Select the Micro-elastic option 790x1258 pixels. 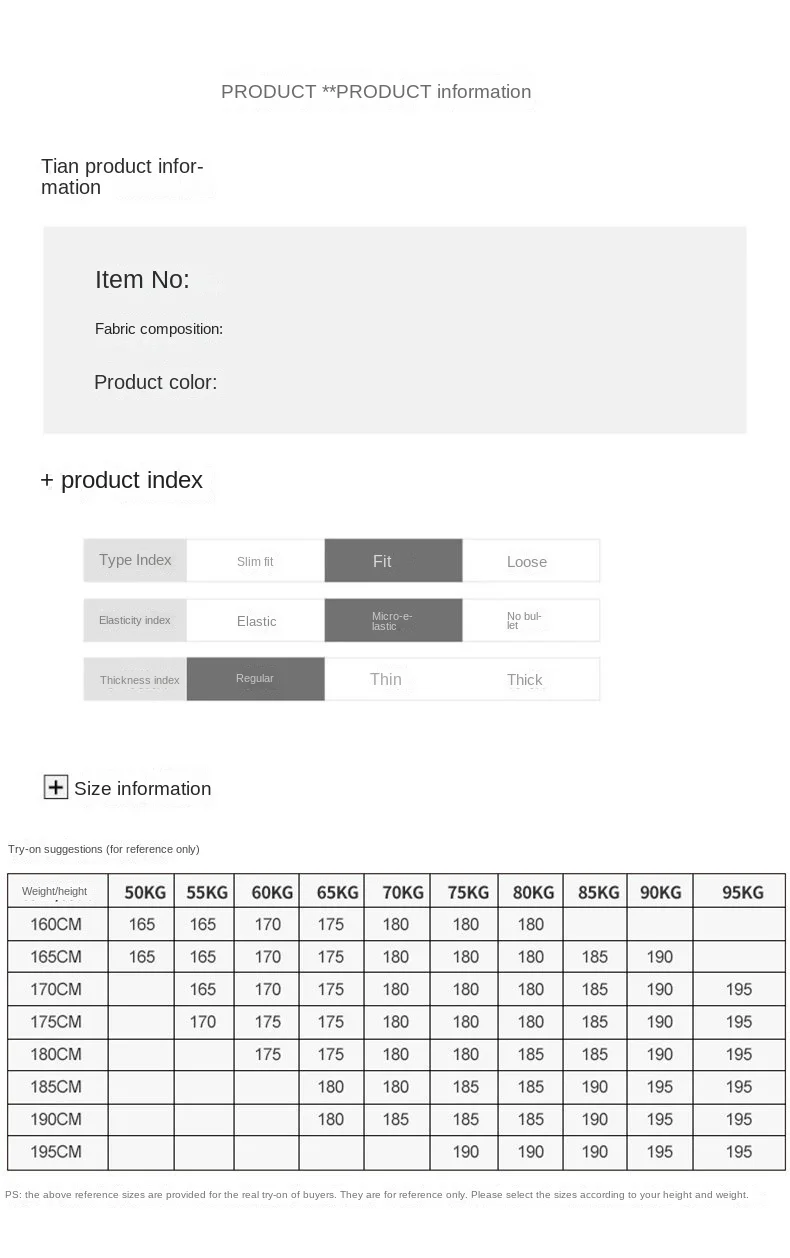(x=393, y=621)
